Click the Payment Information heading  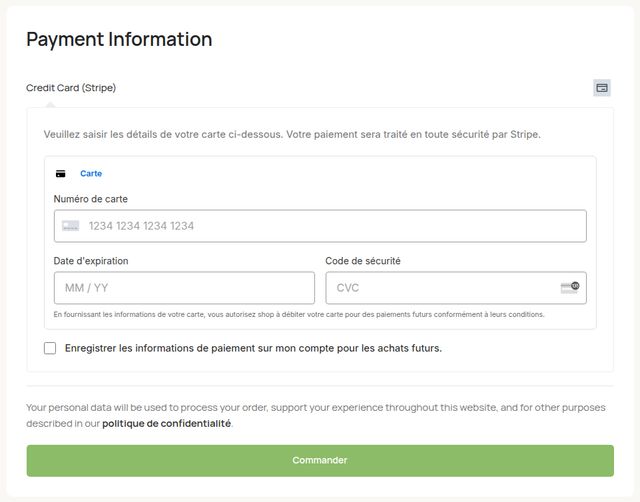(119, 40)
